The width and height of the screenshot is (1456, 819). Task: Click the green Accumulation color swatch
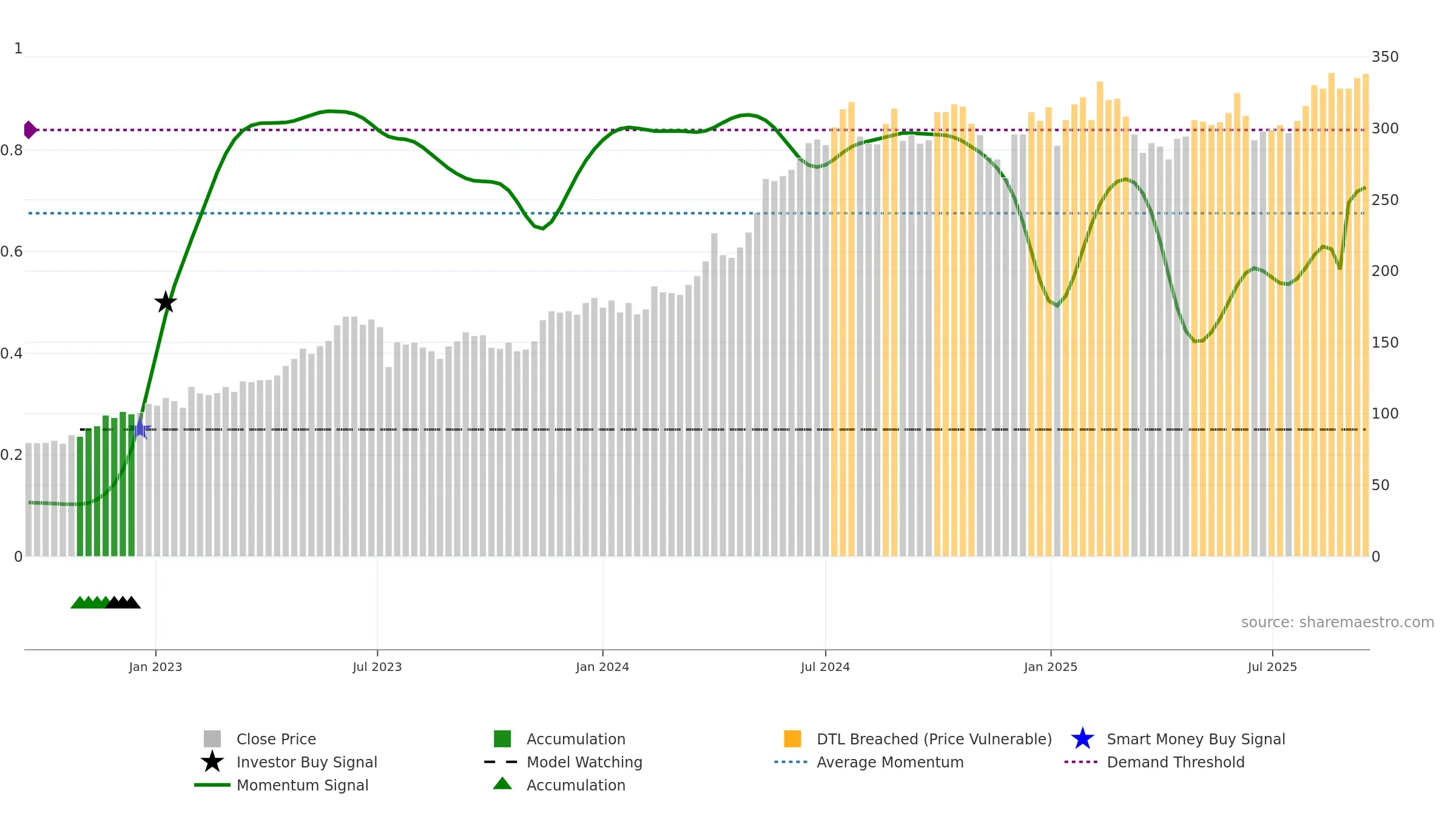point(502,739)
